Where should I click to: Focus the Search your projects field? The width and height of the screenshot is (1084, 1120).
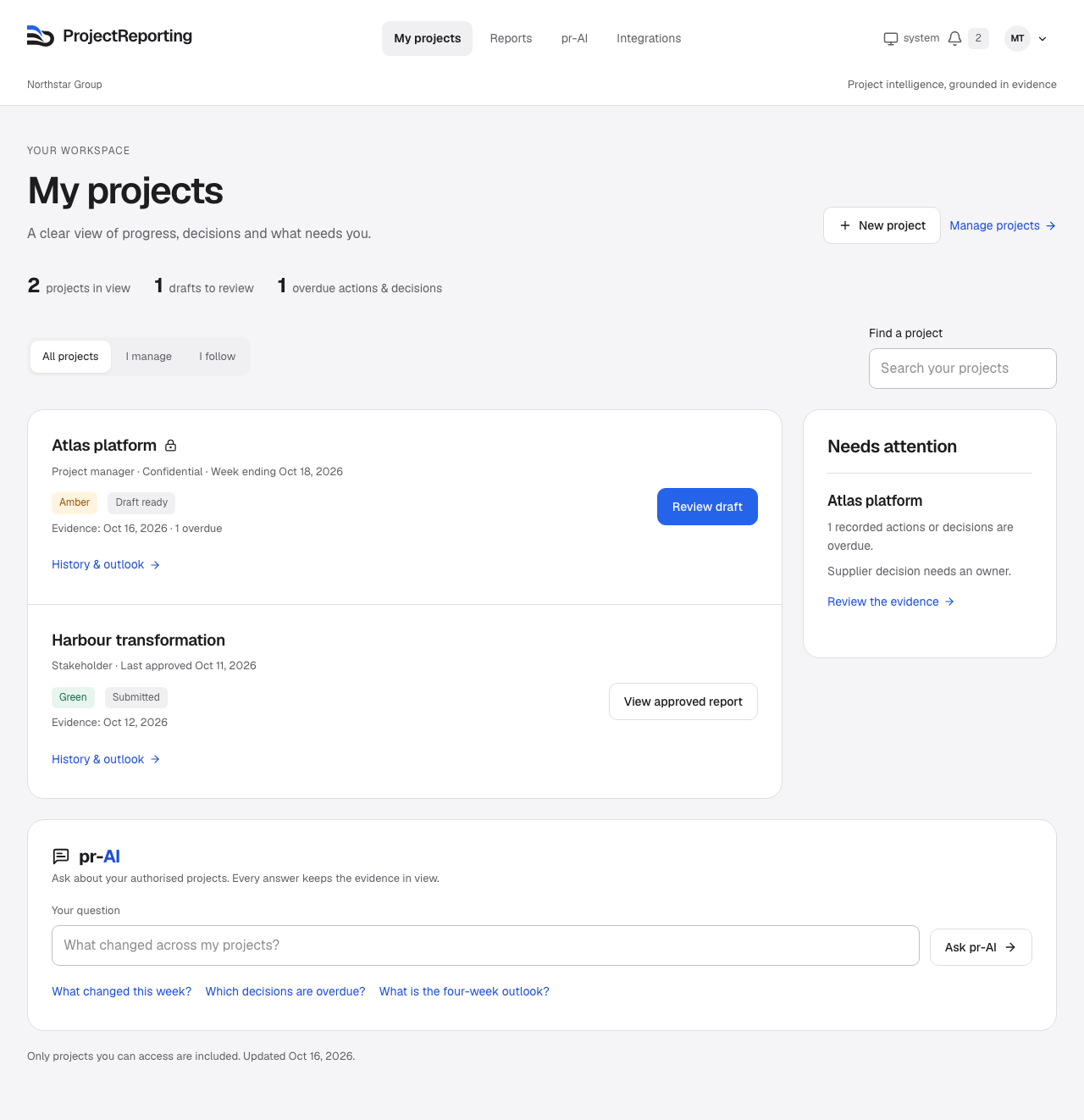click(963, 369)
